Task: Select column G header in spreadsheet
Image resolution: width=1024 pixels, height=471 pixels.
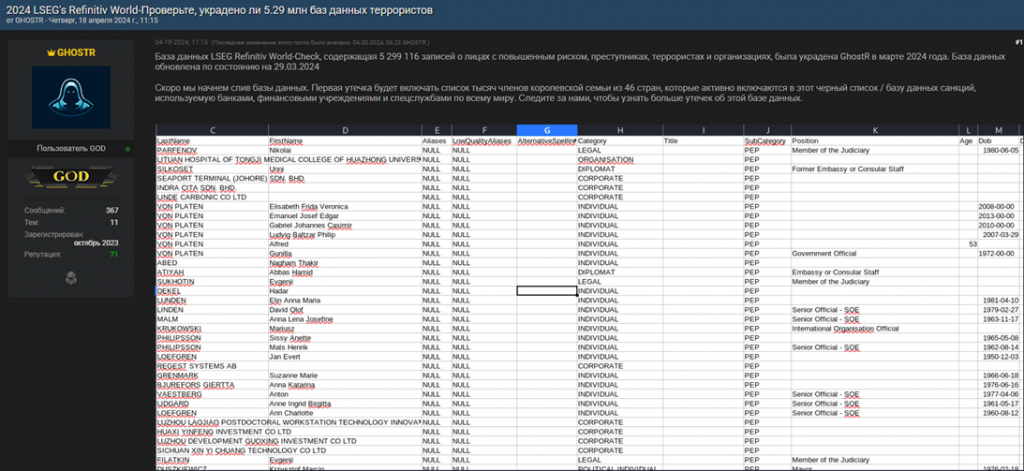Action: [546, 130]
